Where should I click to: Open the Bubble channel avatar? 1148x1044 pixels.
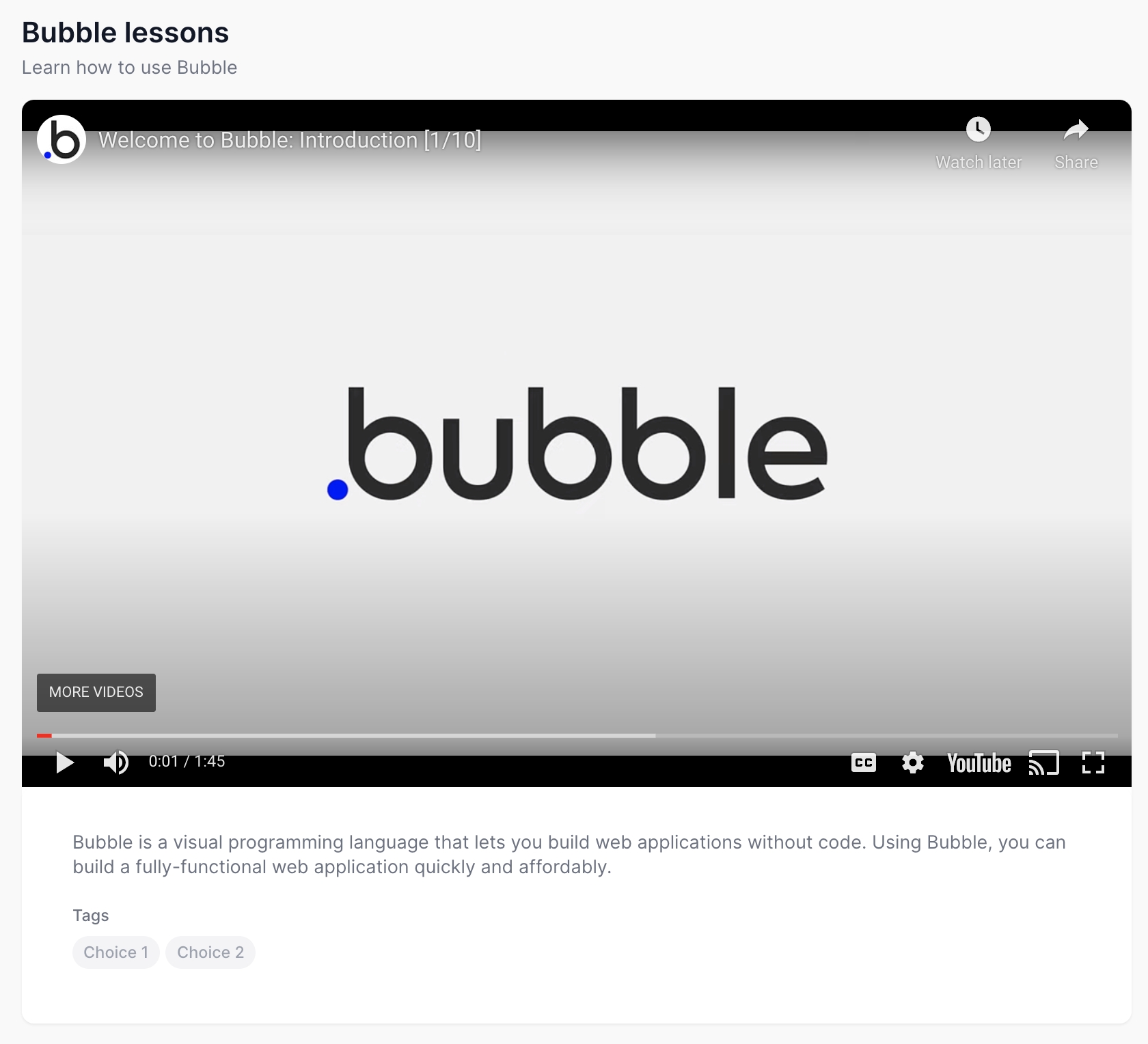(x=61, y=140)
